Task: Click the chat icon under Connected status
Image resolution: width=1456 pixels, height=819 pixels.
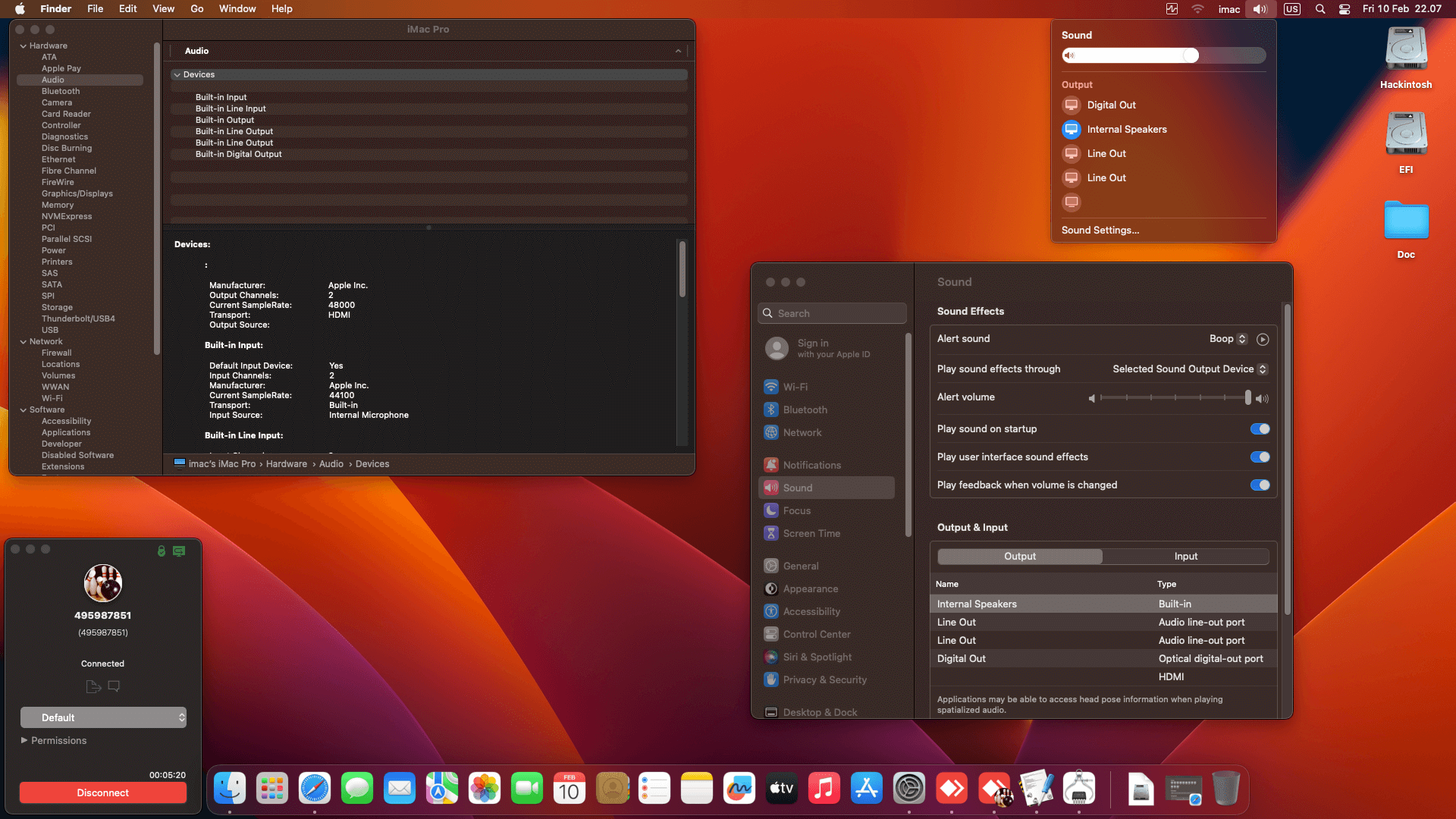Action: [x=114, y=686]
